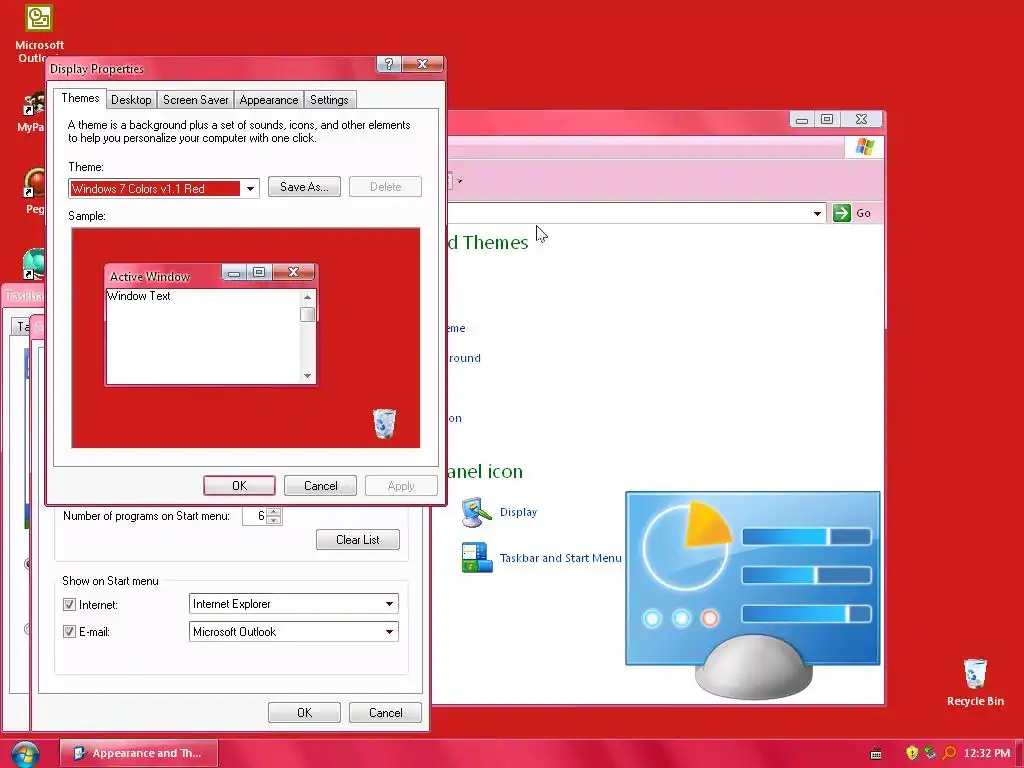Click OK in Display Properties
This screenshot has height=768, width=1024.
pyautogui.click(x=239, y=486)
